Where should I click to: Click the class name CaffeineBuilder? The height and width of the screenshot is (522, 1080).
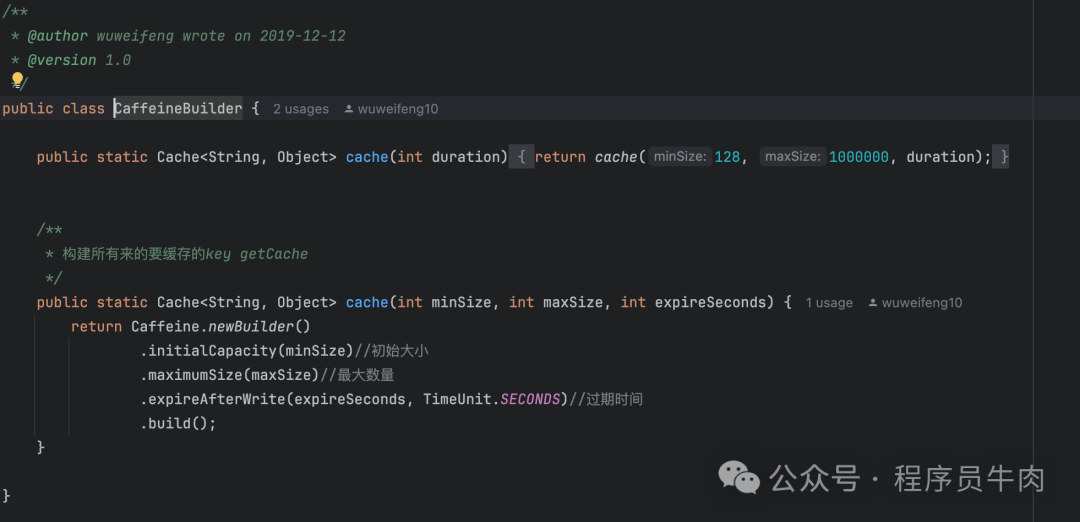click(x=178, y=109)
